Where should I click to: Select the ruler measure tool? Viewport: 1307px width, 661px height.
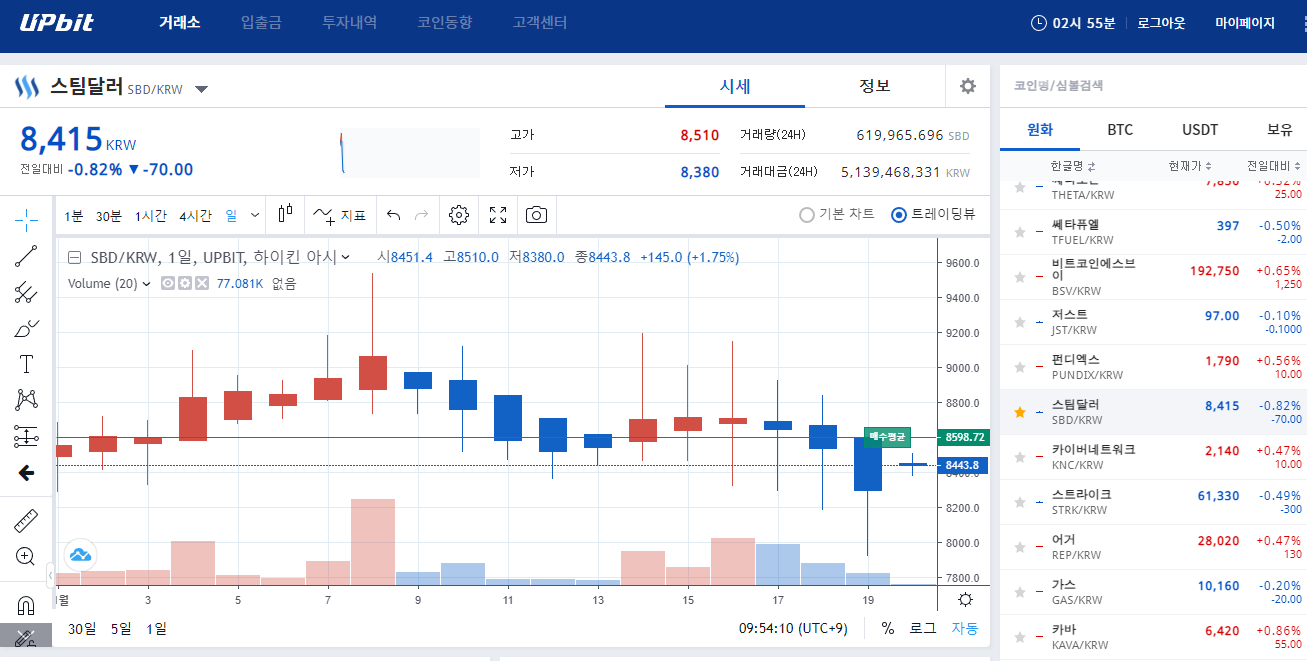coord(27,520)
